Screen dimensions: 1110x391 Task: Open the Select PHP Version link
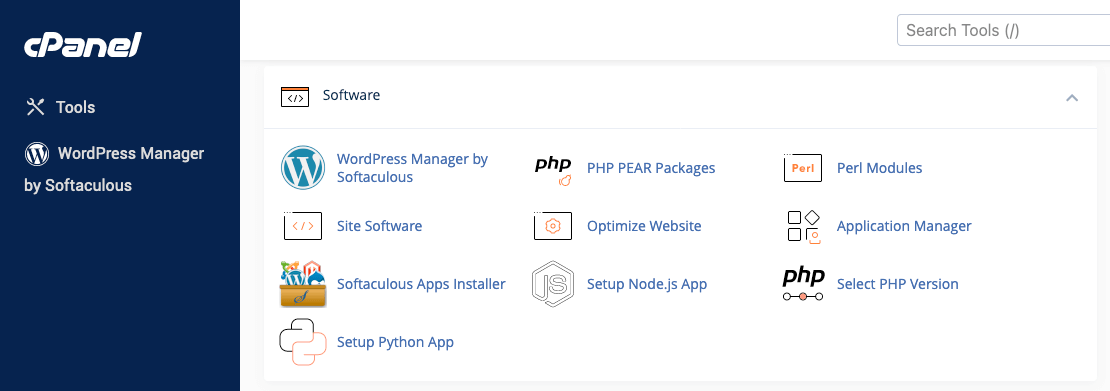pyautogui.click(x=898, y=284)
